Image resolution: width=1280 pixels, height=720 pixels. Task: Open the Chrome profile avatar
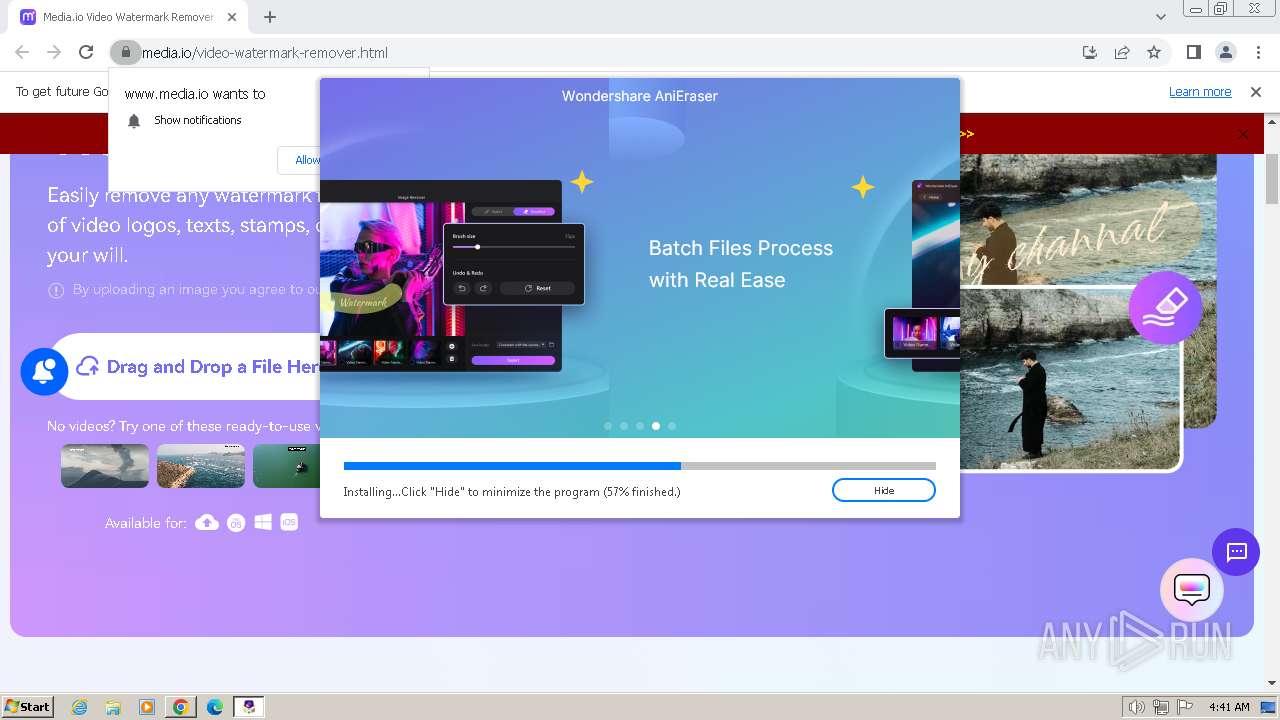(x=1226, y=52)
